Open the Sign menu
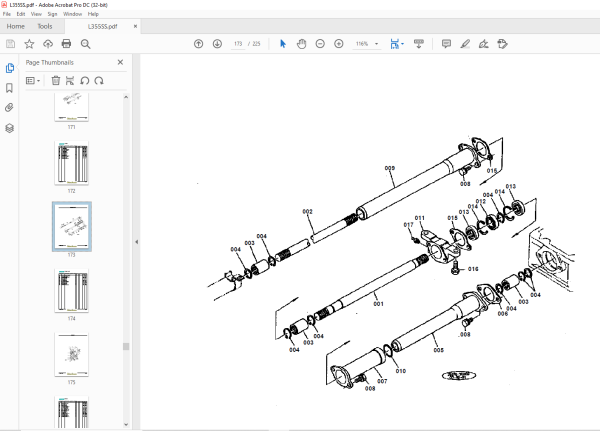Image resolution: width=600 pixels, height=431 pixels. click(52, 14)
